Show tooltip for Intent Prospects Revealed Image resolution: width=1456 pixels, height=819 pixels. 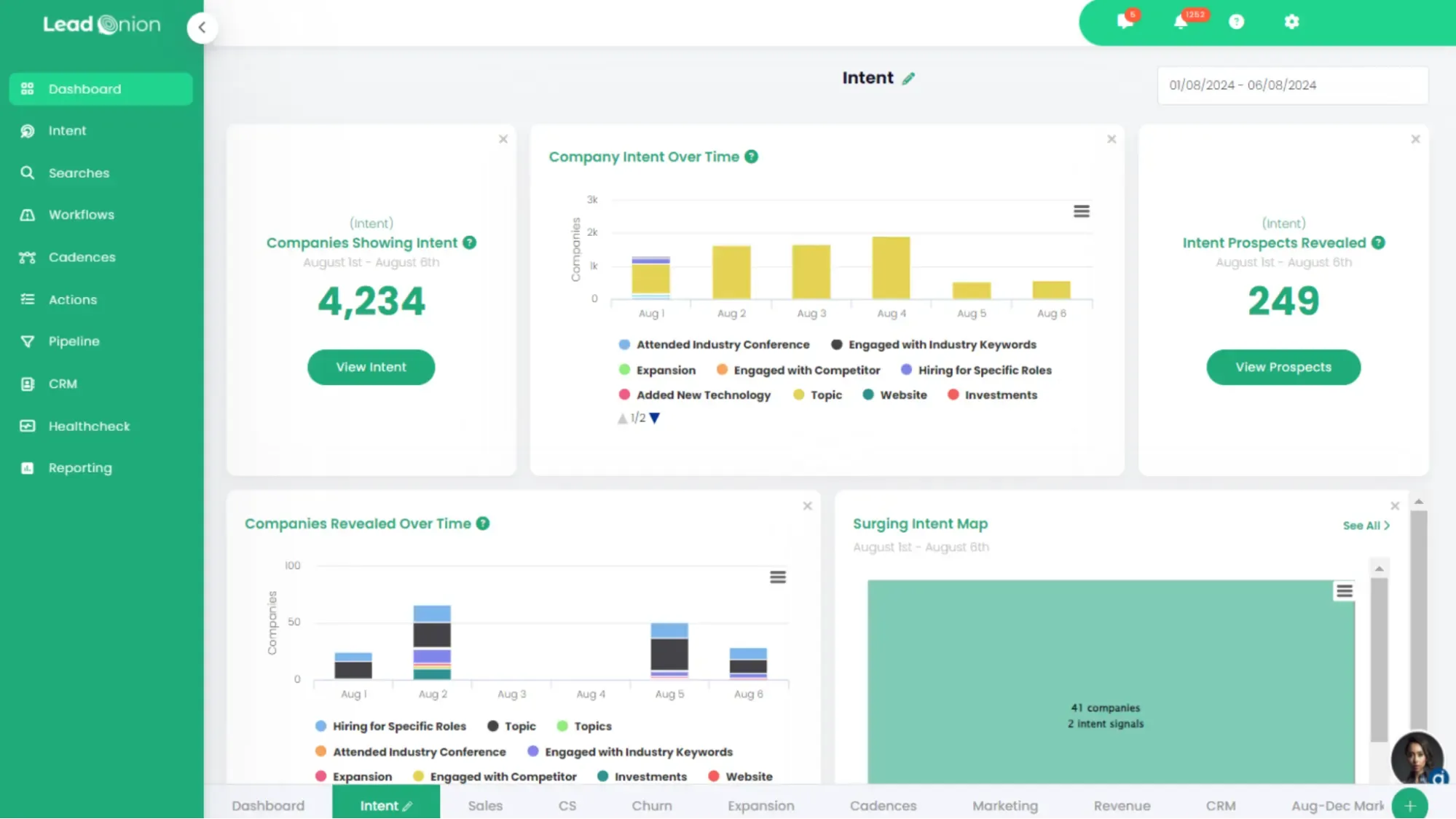(1378, 242)
